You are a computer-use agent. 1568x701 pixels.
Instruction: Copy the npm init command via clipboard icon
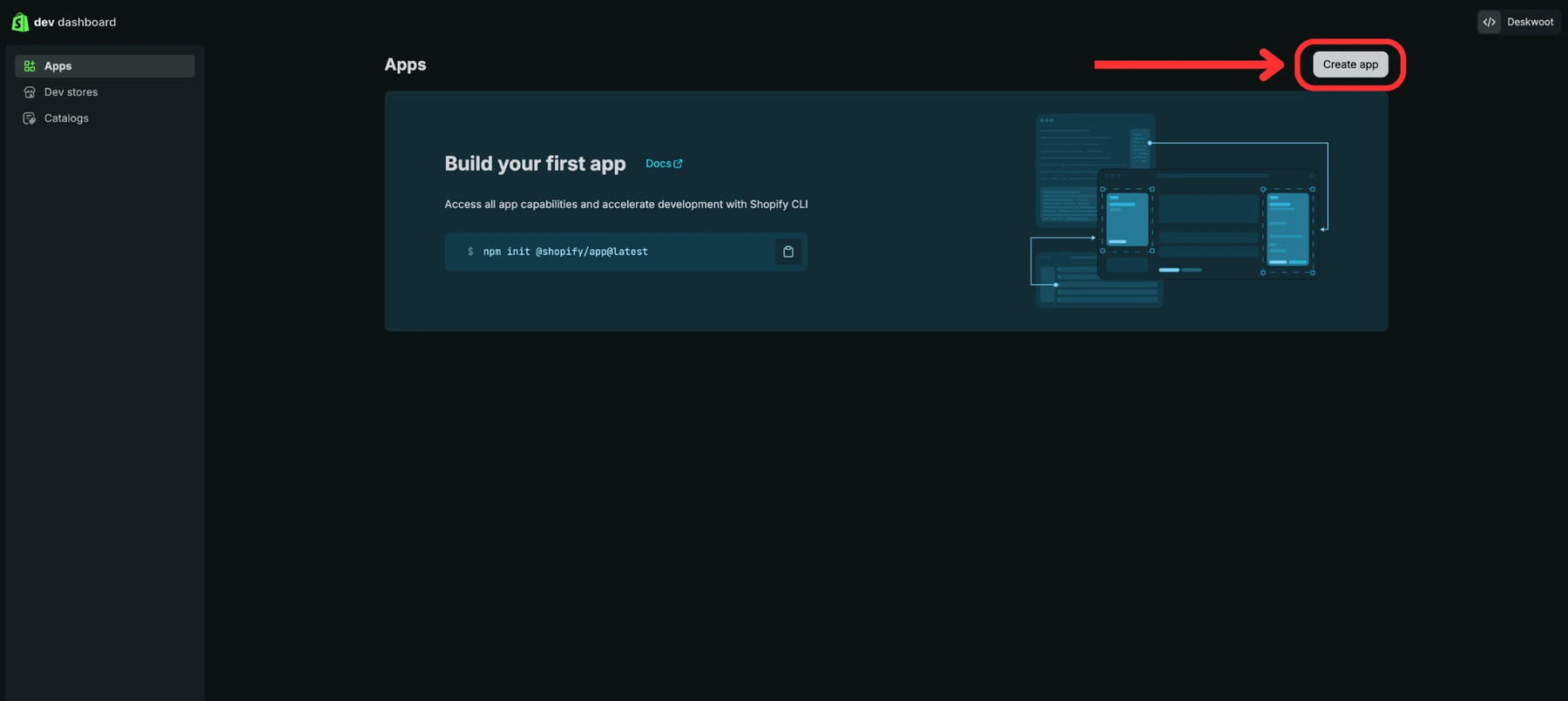point(788,252)
